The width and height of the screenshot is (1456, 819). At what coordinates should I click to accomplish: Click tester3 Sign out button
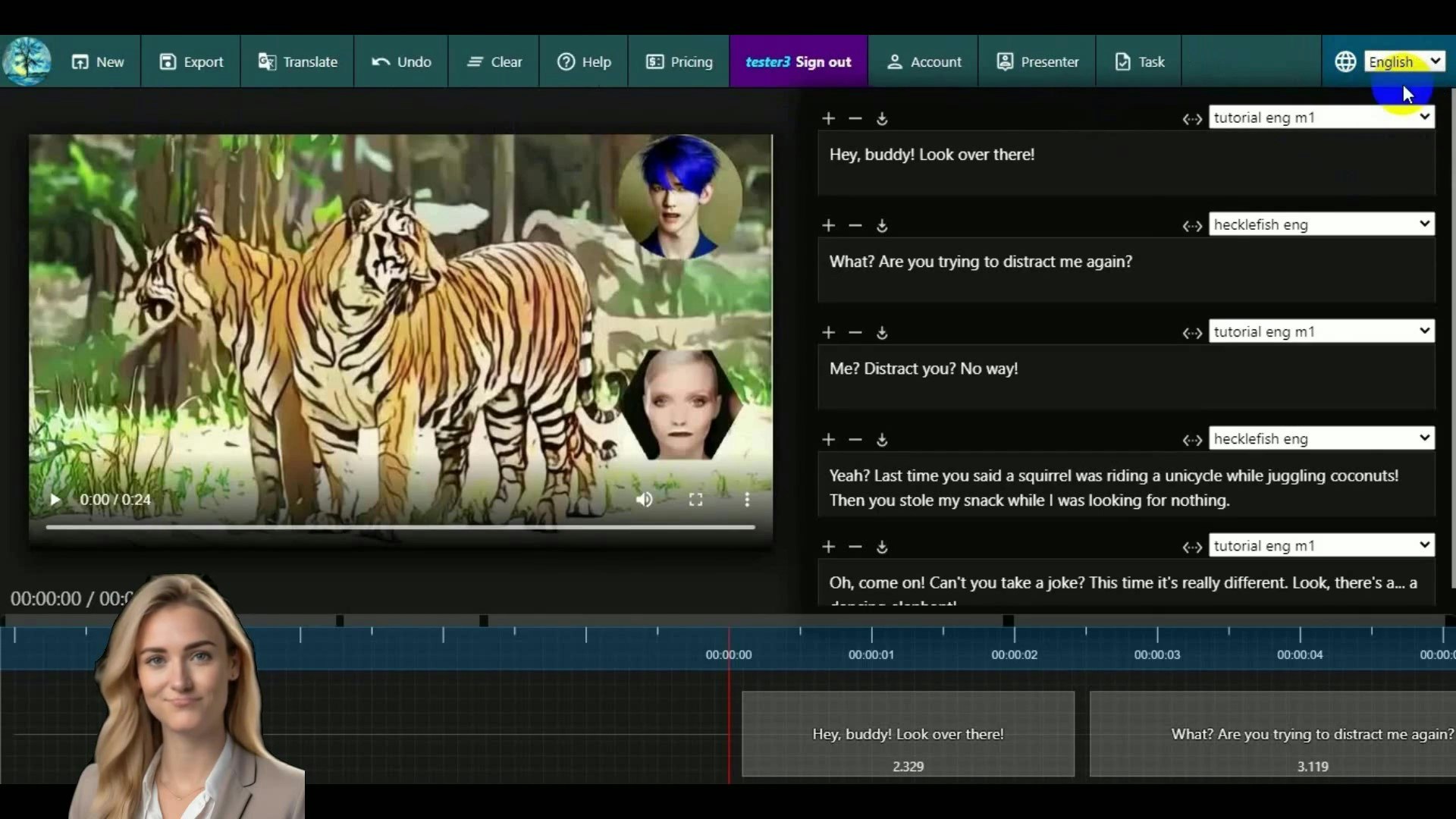point(798,61)
